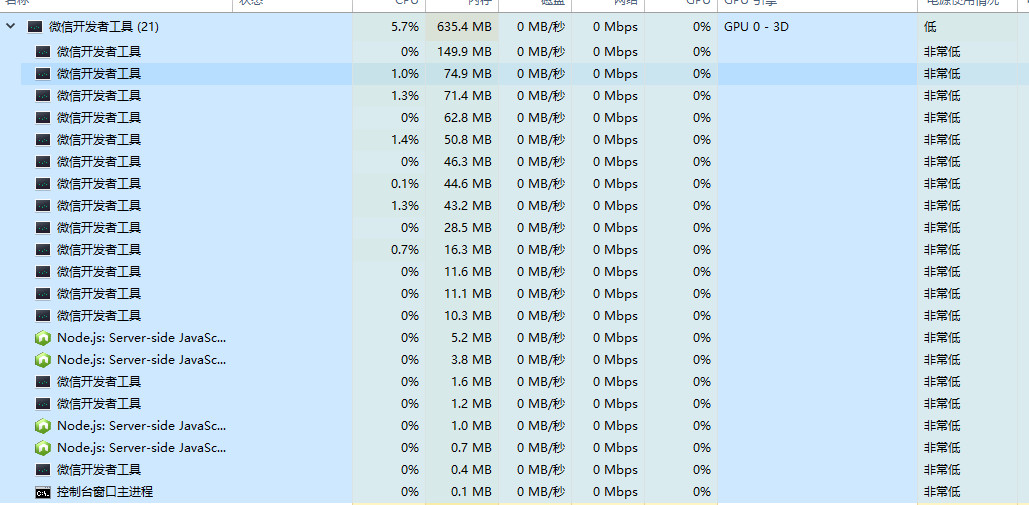The height and width of the screenshot is (505, 1029).
Task: Click the icon of the 71.4 MB process
Action: pos(43,96)
